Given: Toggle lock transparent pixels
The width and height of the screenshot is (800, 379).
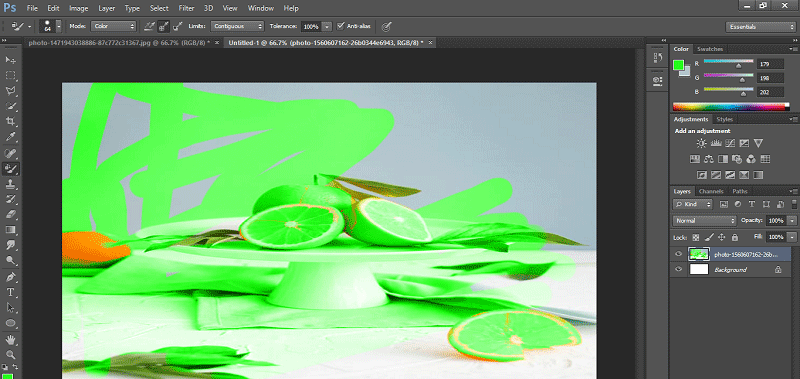Looking at the screenshot, I should coord(696,237).
